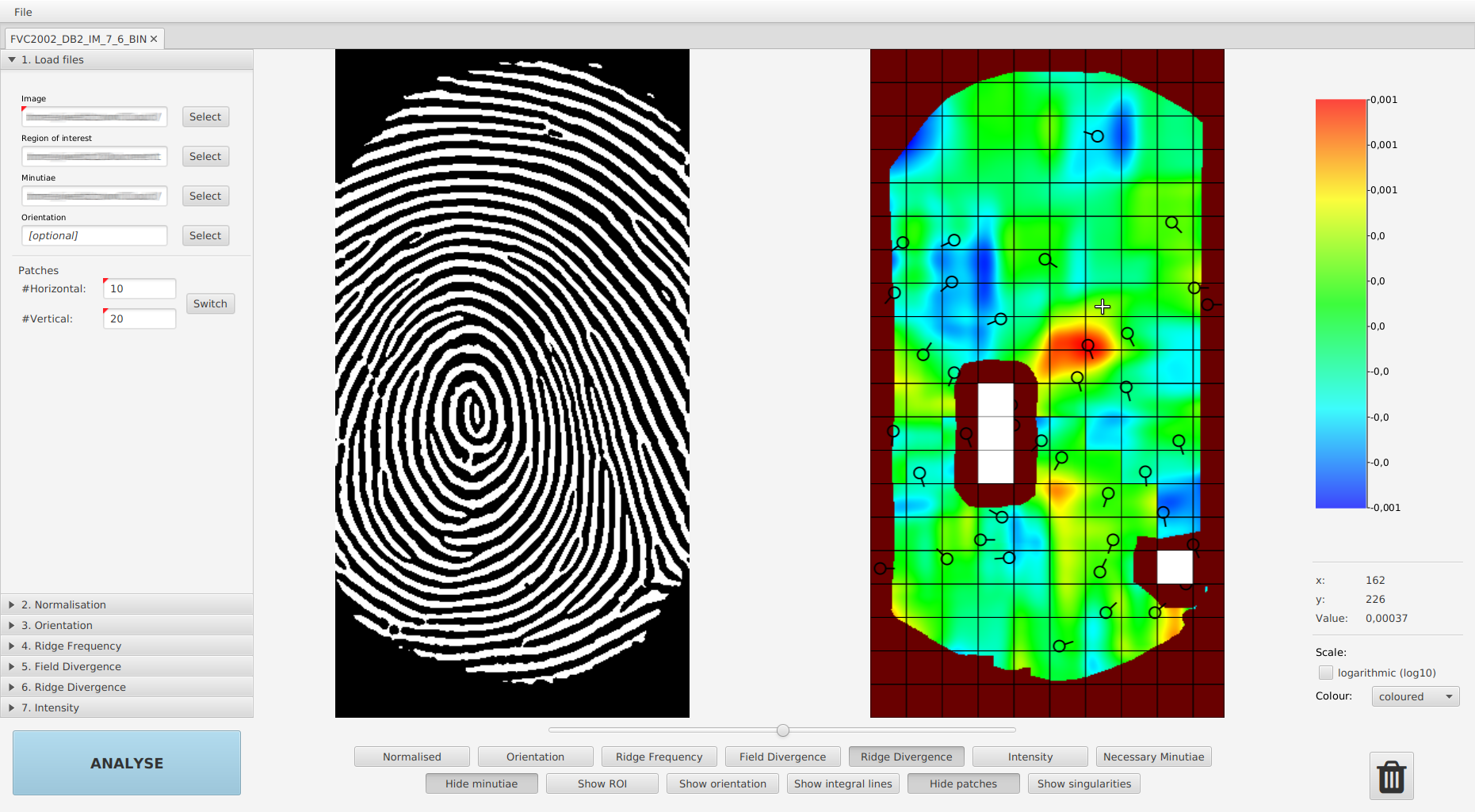
Task: Expand the 2. Normalisation section
Action: (x=127, y=604)
